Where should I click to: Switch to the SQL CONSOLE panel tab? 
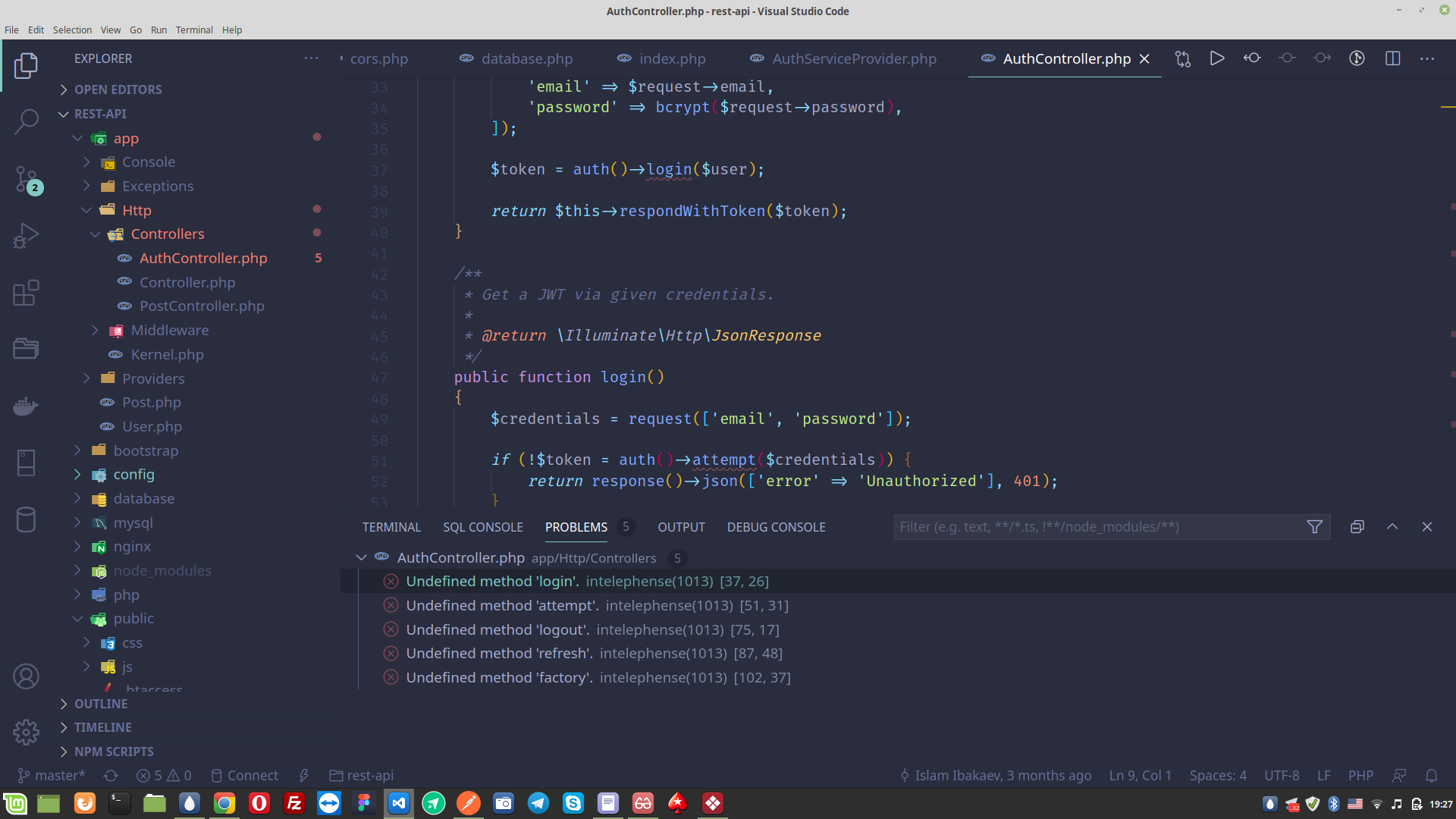(483, 527)
